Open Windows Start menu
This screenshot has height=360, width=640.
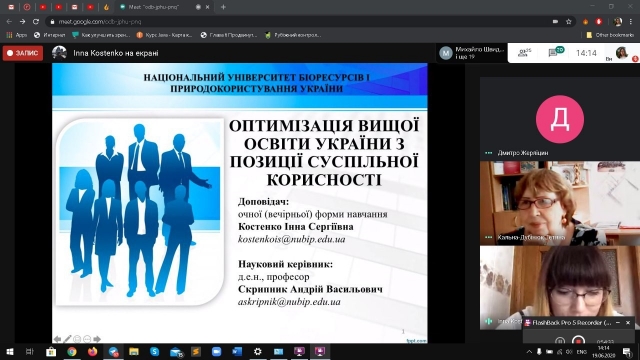point(10,351)
